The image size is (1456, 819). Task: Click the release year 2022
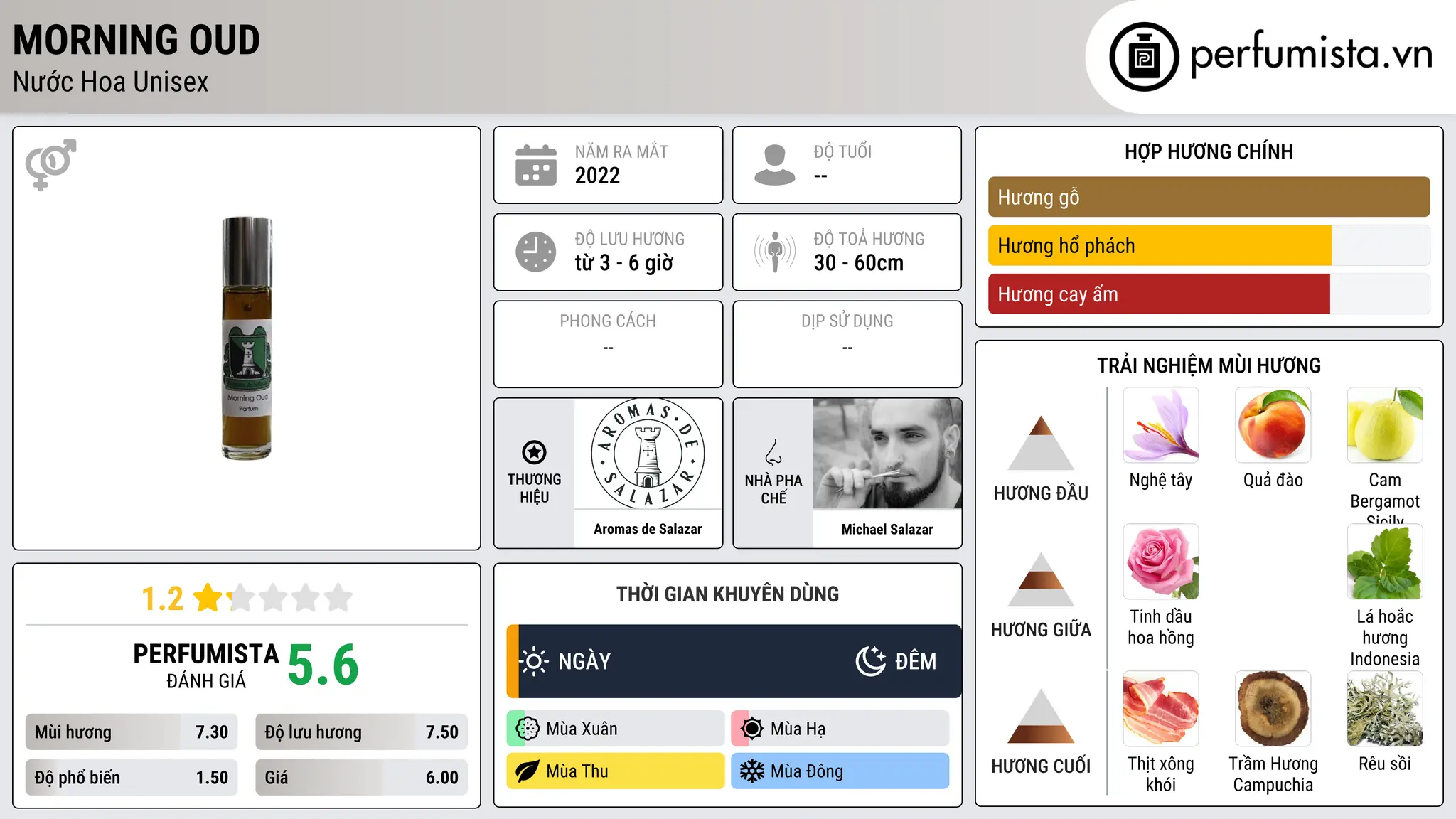pos(597,176)
